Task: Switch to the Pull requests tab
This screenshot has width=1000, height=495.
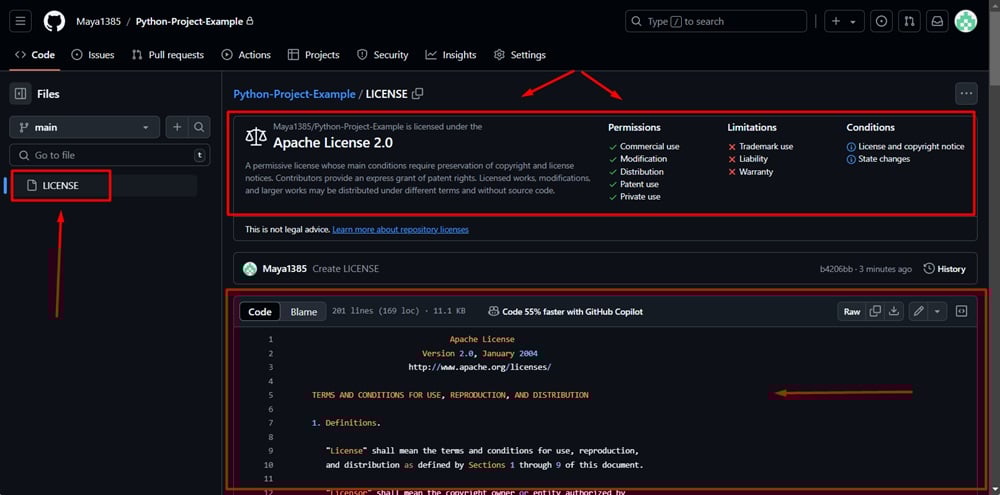Action: [168, 55]
